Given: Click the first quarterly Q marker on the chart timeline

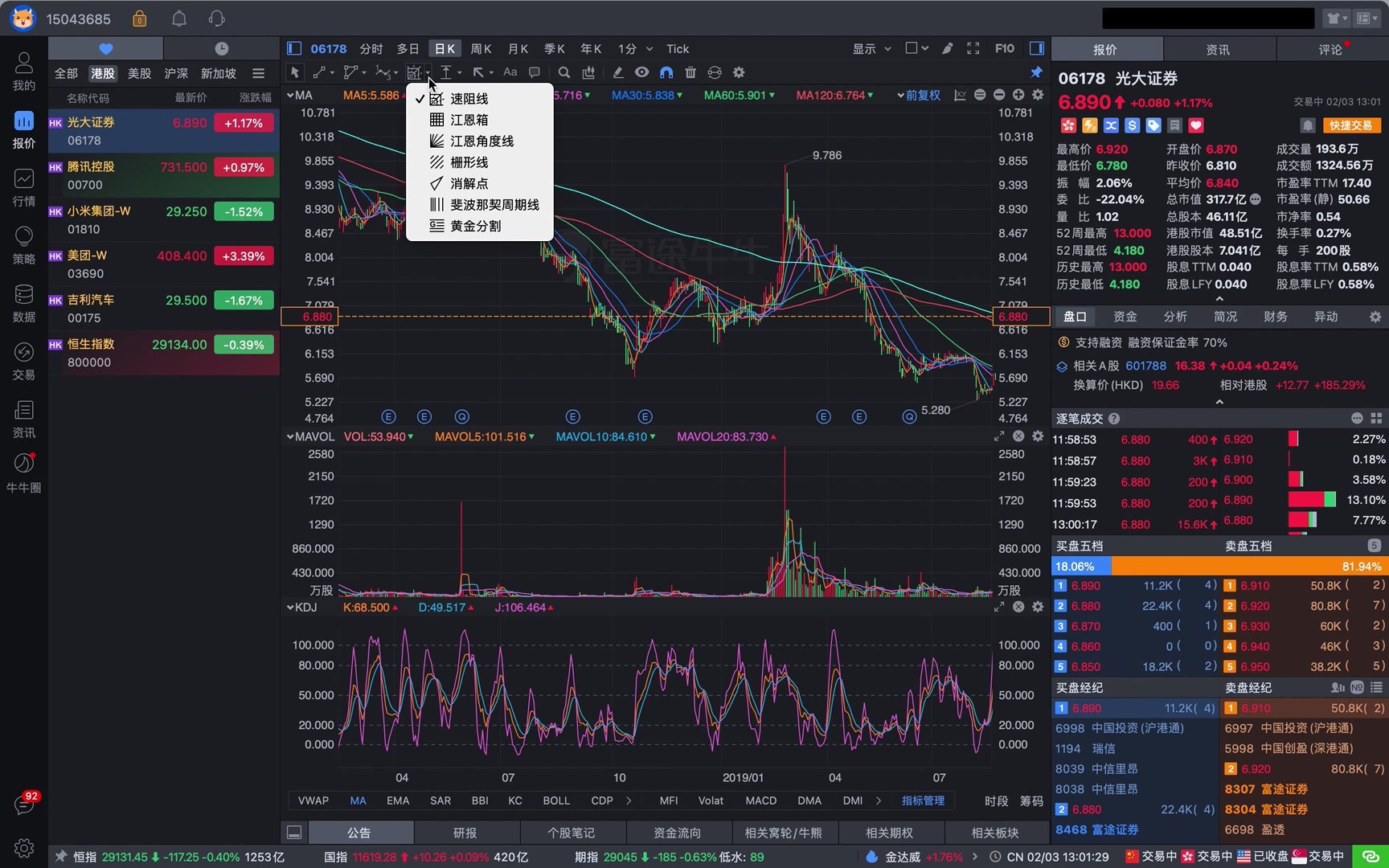Looking at the screenshot, I should (461, 416).
